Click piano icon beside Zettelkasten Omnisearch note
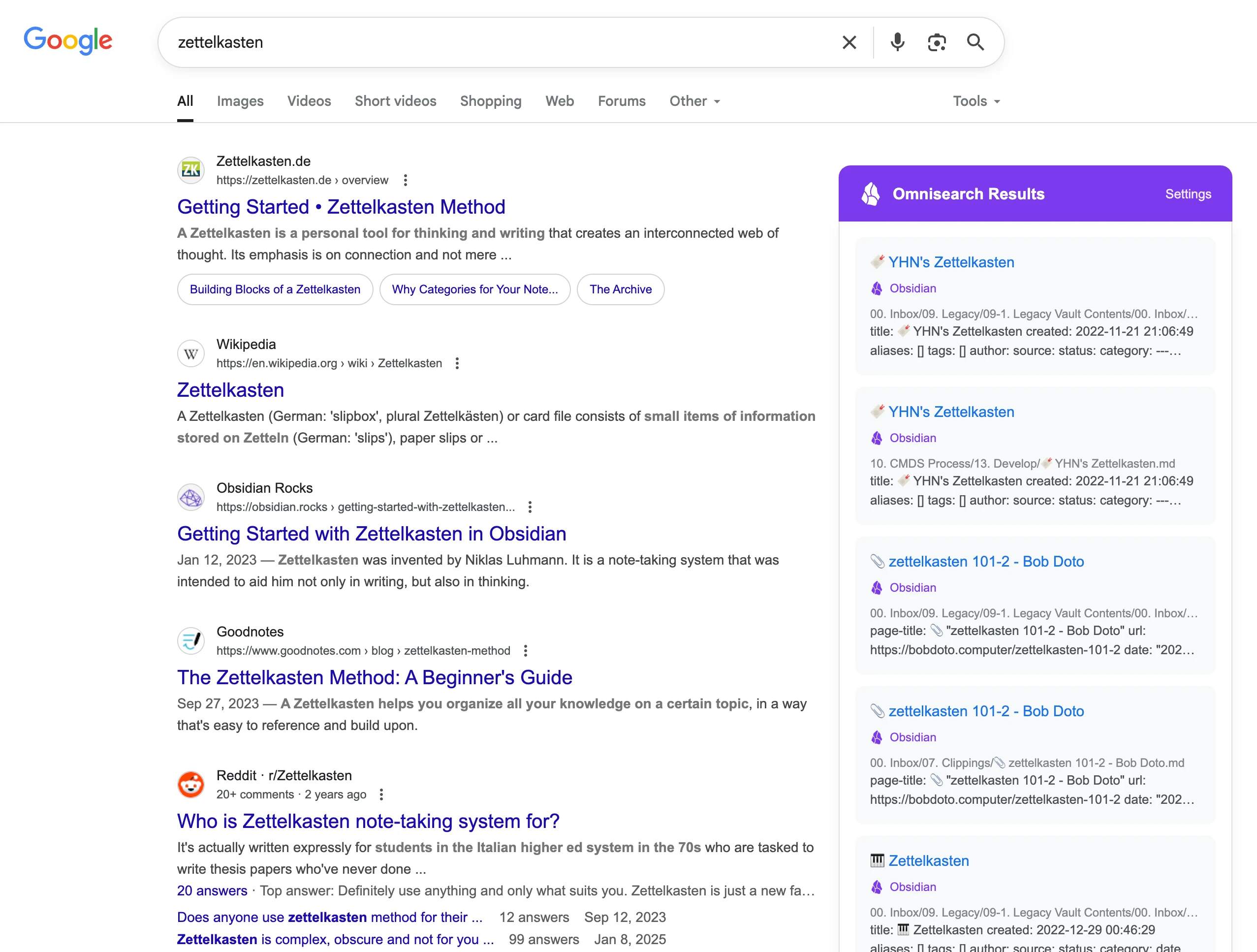Viewport: 1257px width, 952px height. coord(878,860)
